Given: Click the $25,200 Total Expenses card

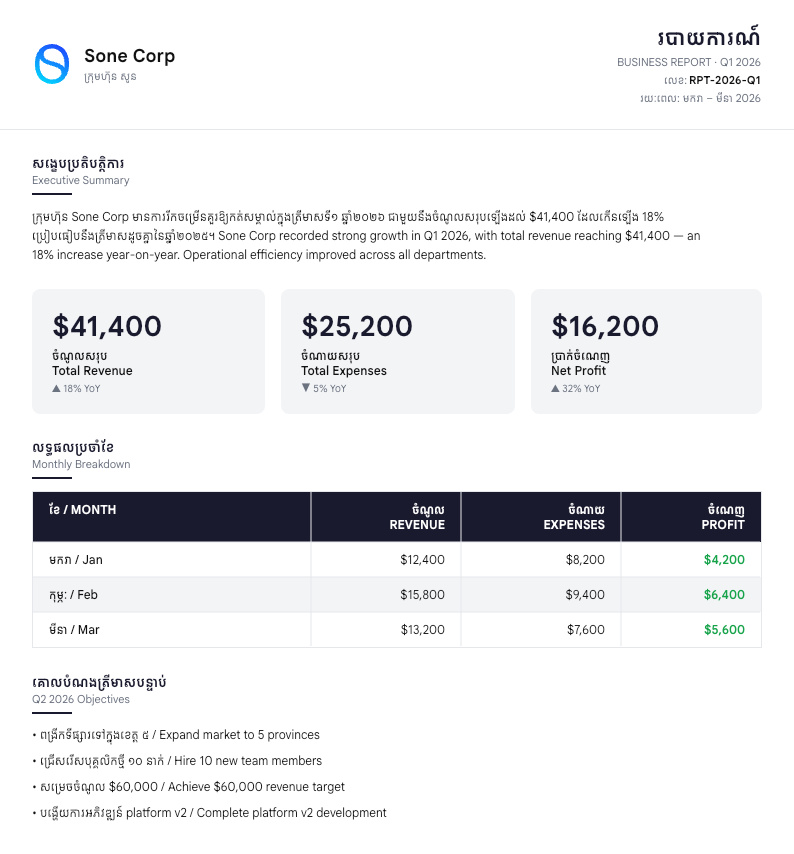Looking at the screenshot, I should tap(397, 351).
